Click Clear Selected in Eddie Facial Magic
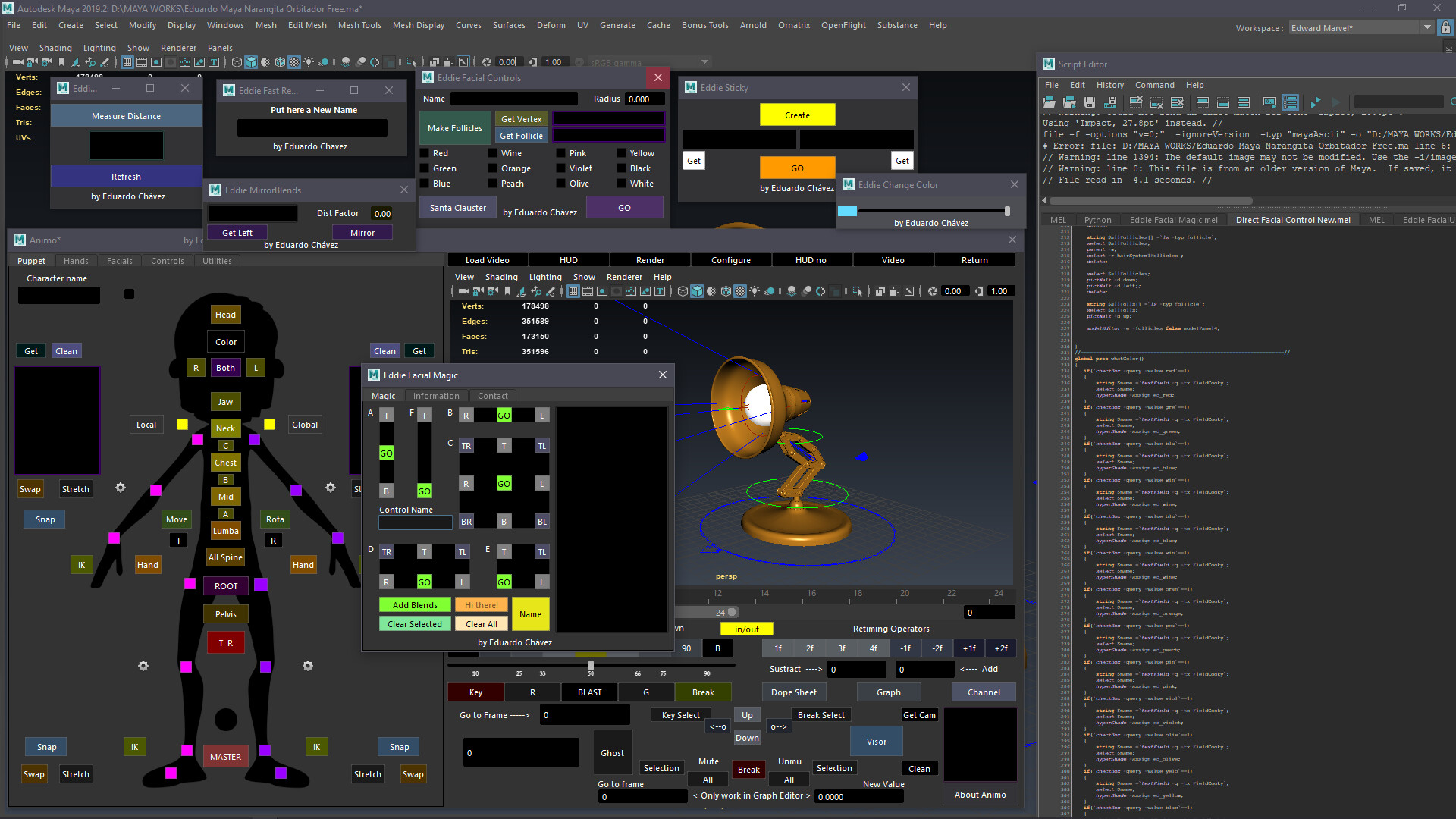 coord(414,623)
